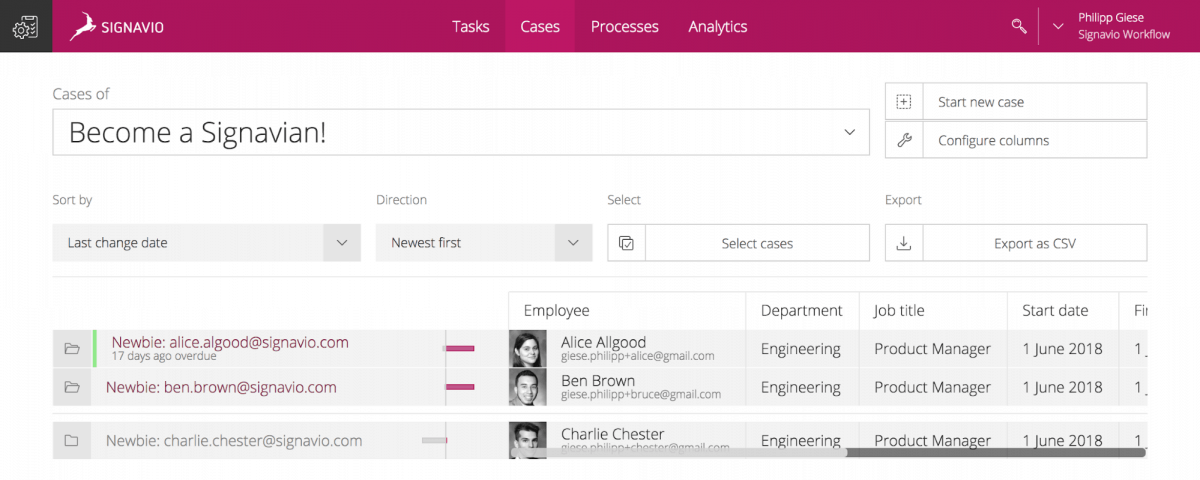1200x480 pixels.
Task: Click the Start new case button
Action: pyautogui.click(x=1016, y=102)
